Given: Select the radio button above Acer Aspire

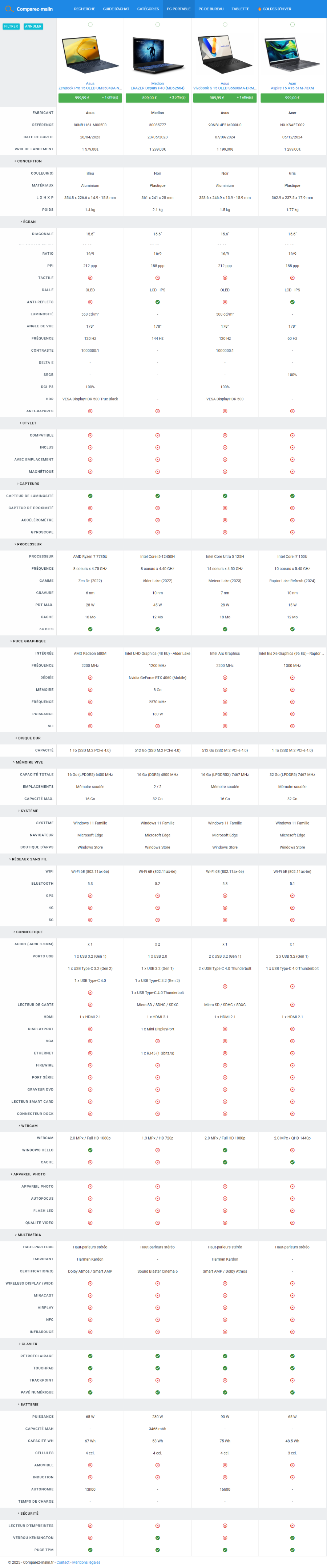Looking at the screenshot, I should [292, 25].
